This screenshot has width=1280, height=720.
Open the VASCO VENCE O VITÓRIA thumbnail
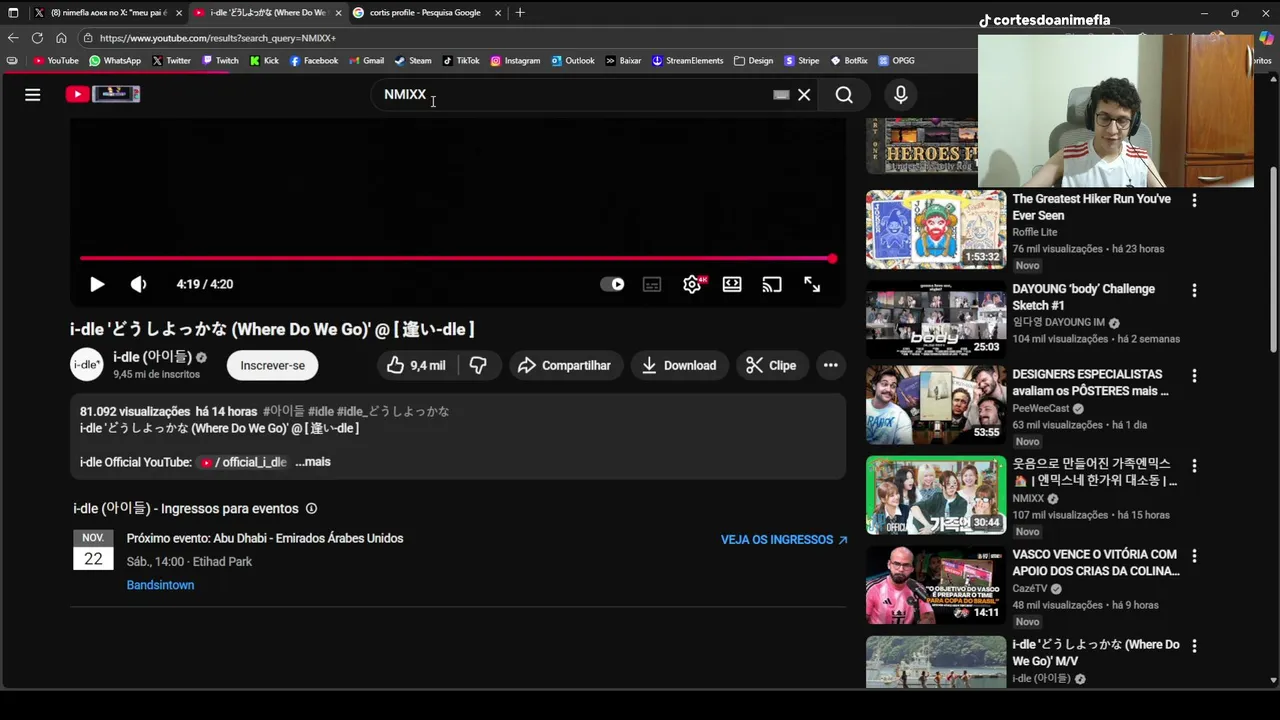(x=936, y=585)
